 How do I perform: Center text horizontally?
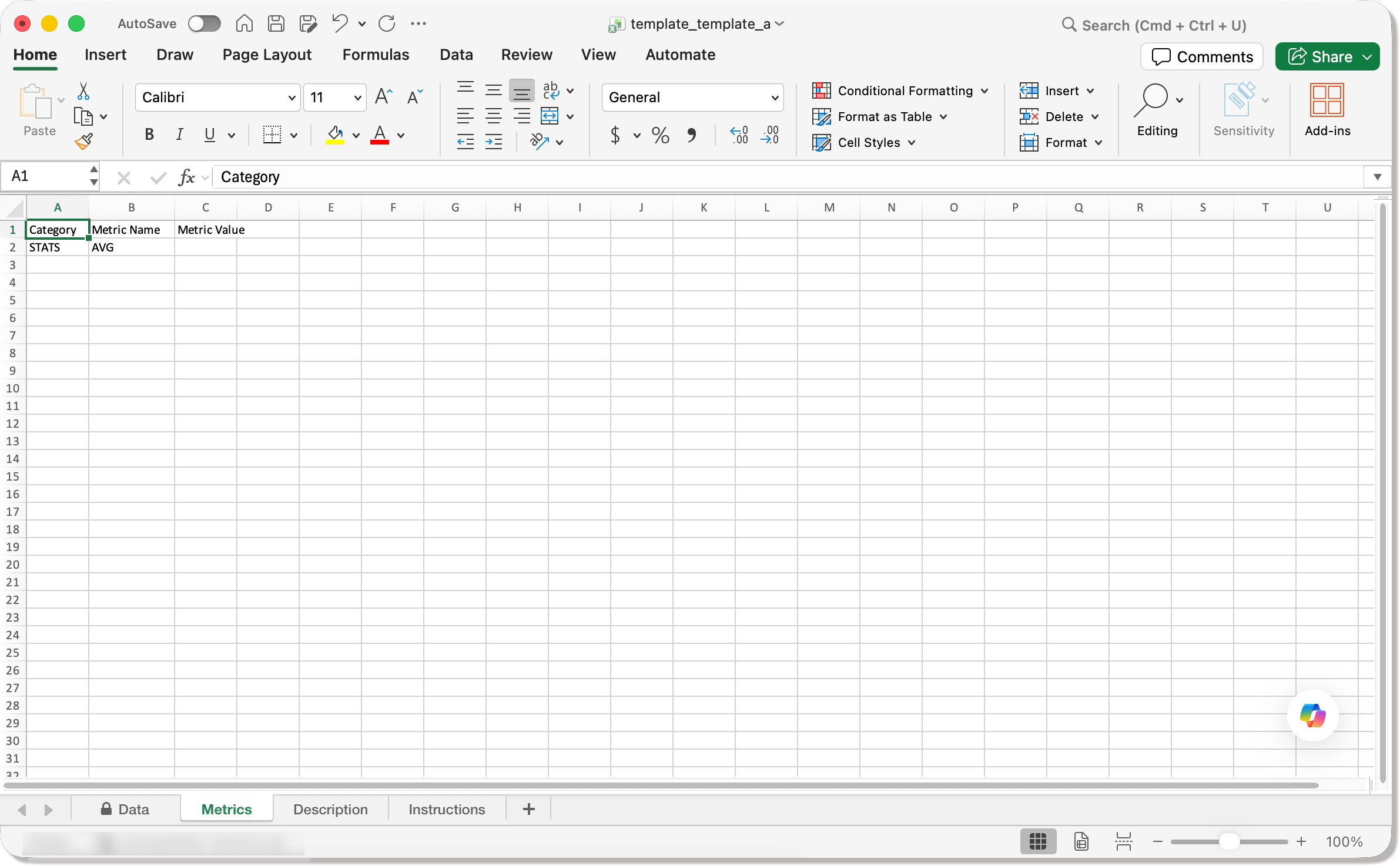[494, 116]
